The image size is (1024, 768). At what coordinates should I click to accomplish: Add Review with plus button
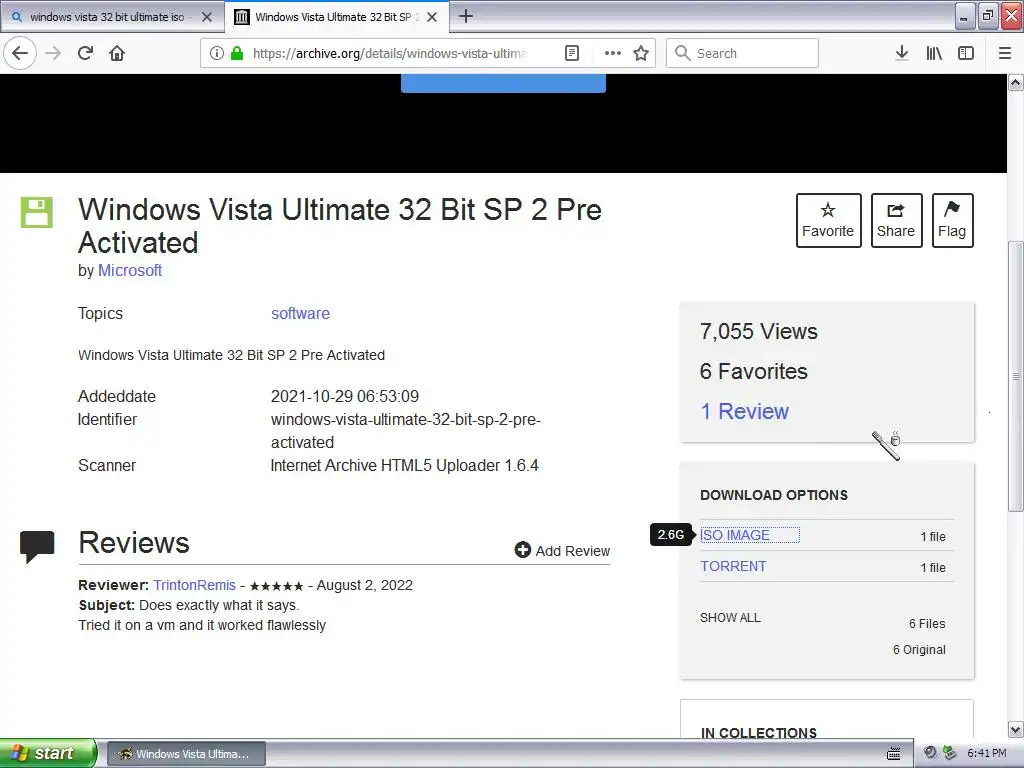coord(562,551)
